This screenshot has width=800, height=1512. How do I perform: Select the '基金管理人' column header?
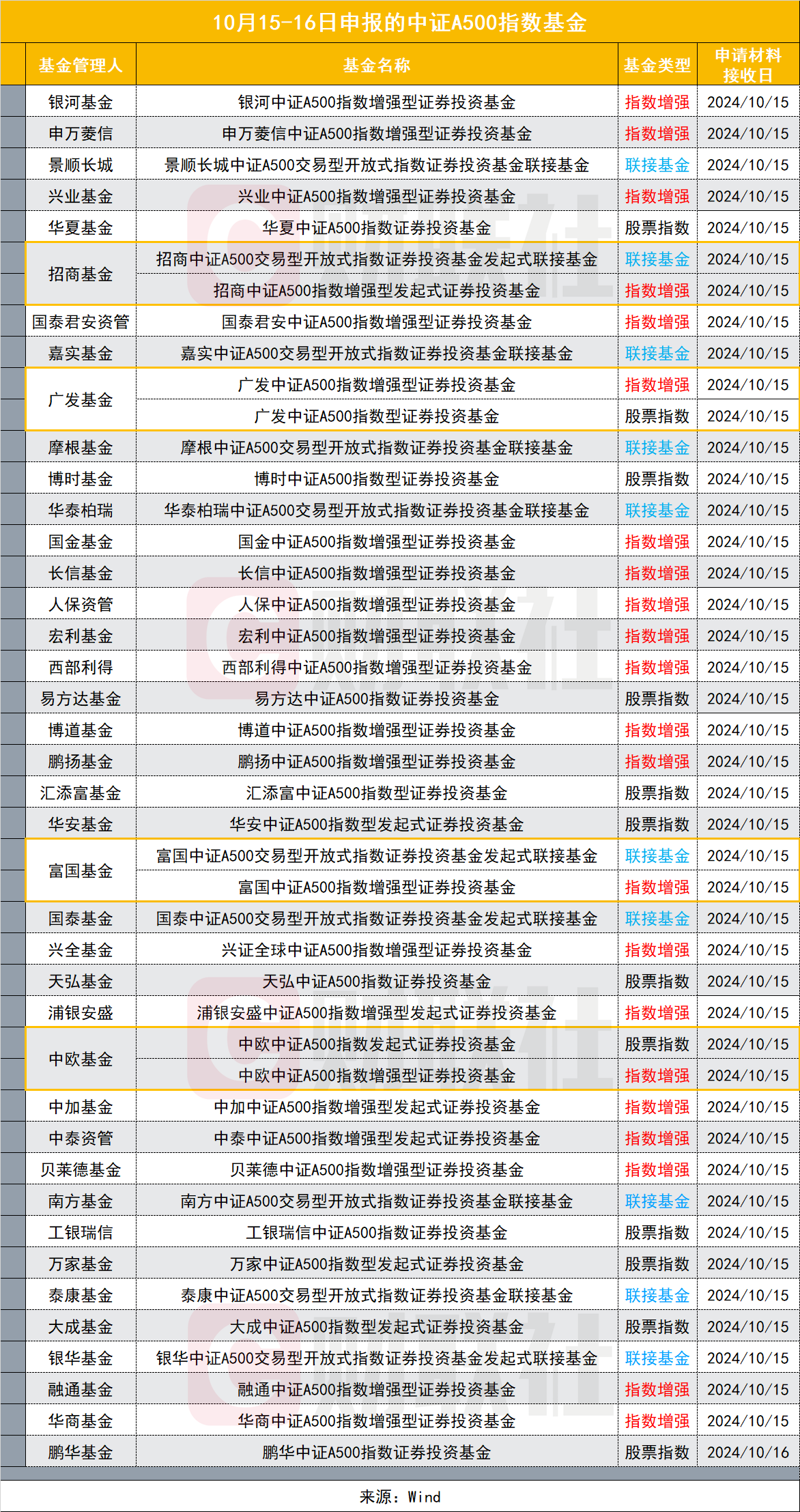81,65
